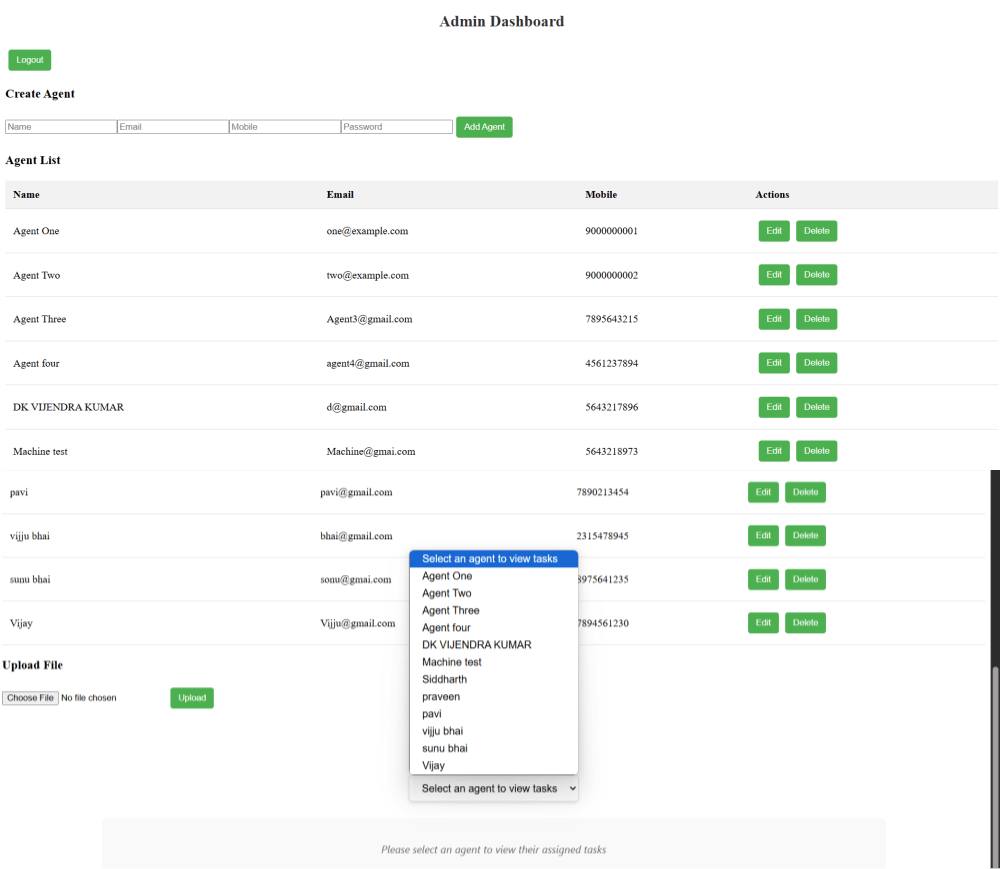This screenshot has height=869, width=1000.
Task: Click email pavi@gmail.com in table
Action: (x=357, y=493)
